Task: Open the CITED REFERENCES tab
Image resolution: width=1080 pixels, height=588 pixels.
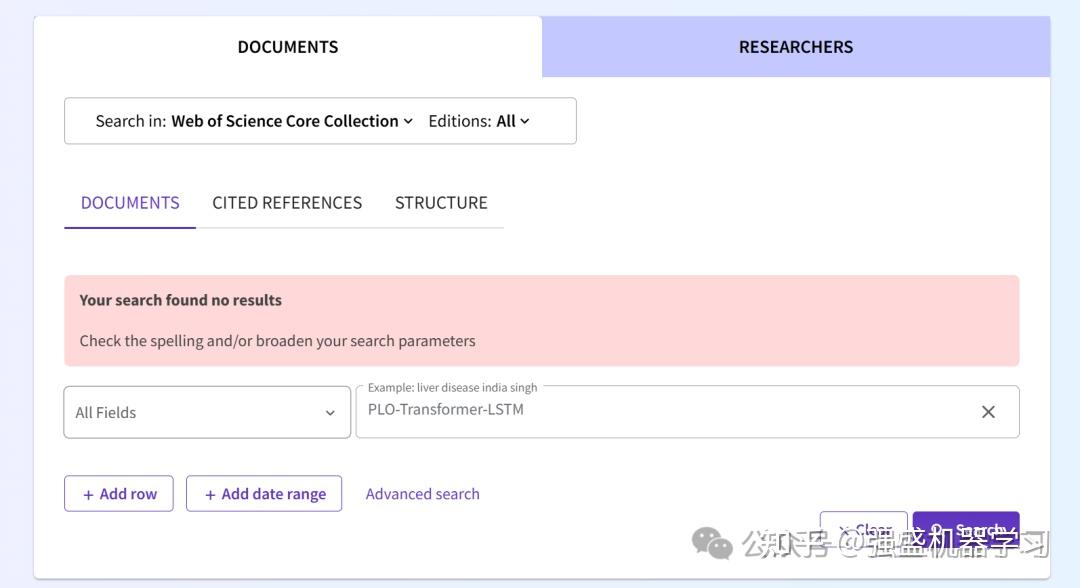Action: (x=287, y=202)
